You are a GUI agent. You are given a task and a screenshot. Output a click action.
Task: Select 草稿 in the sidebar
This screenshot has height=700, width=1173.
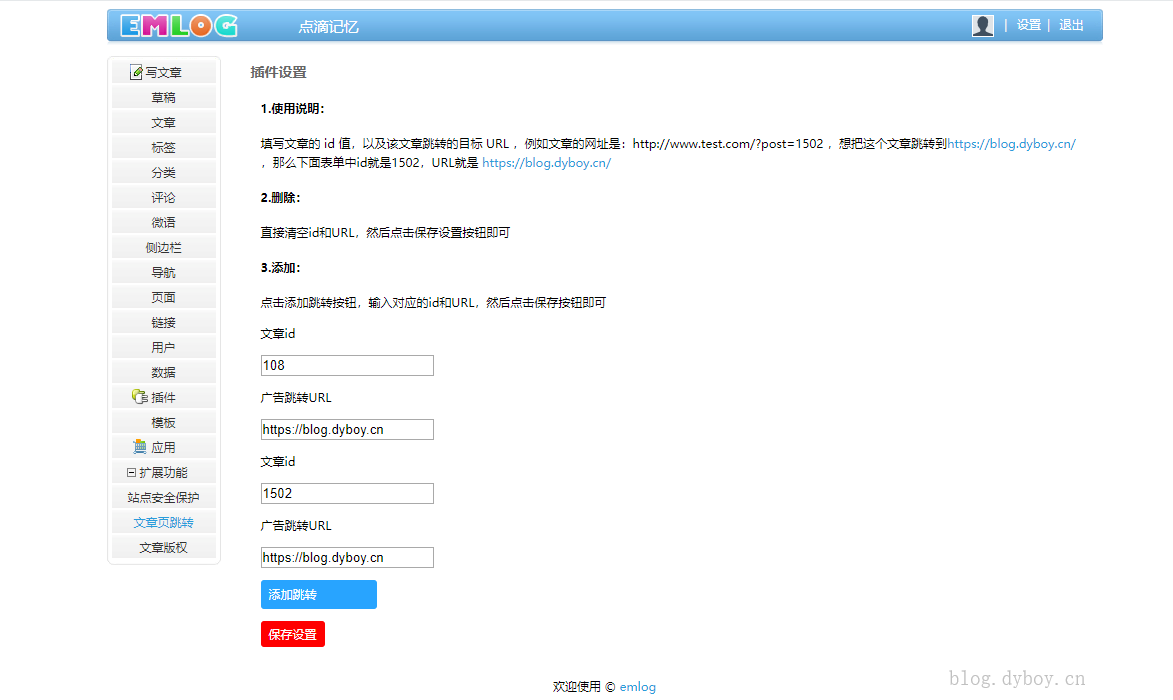point(163,96)
